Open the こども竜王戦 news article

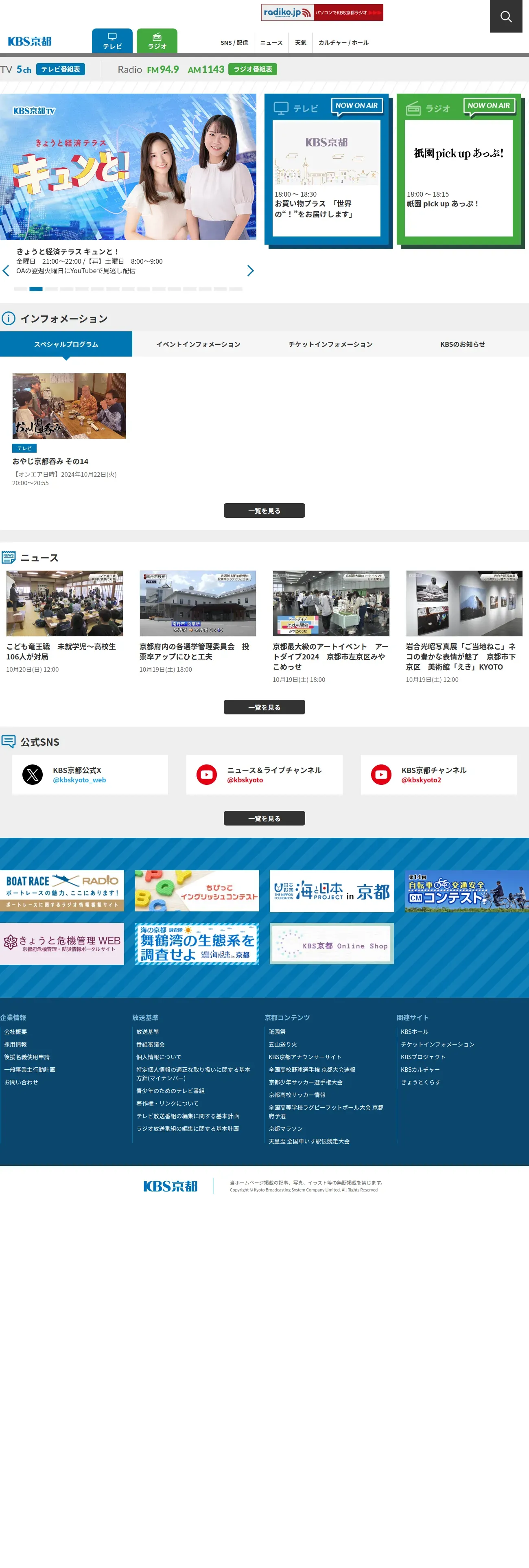(65, 622)
